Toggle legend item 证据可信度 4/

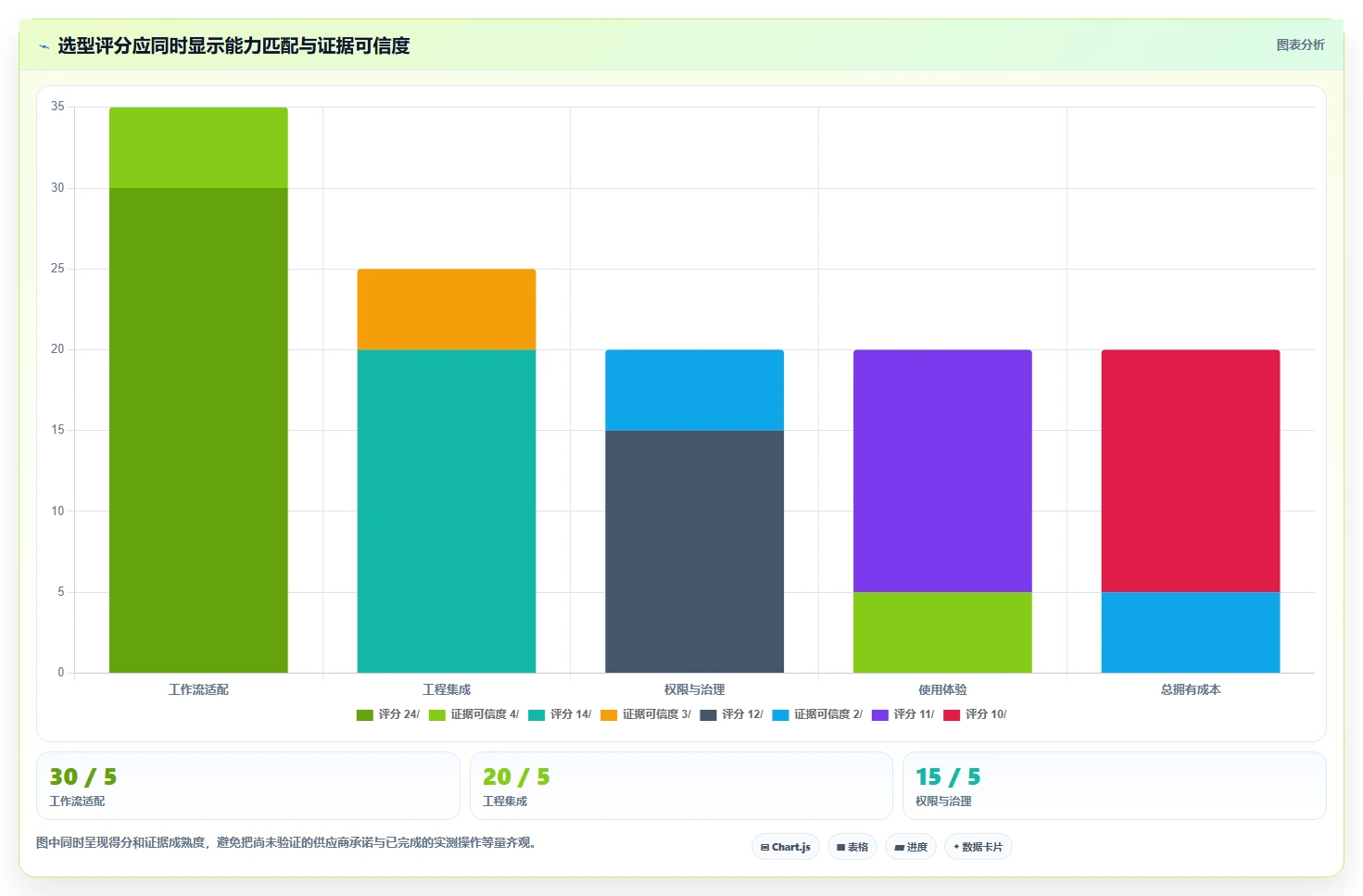(473, 714)
